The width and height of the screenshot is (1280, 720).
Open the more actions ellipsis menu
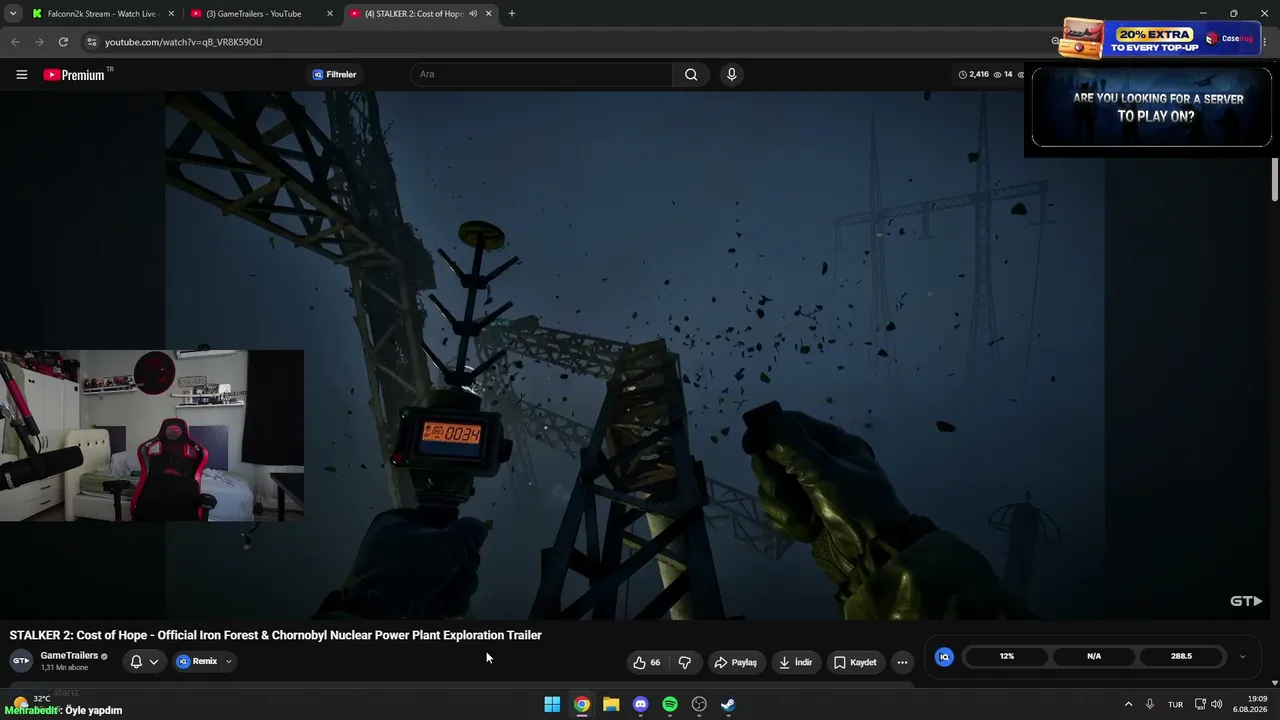coord(902,662)
